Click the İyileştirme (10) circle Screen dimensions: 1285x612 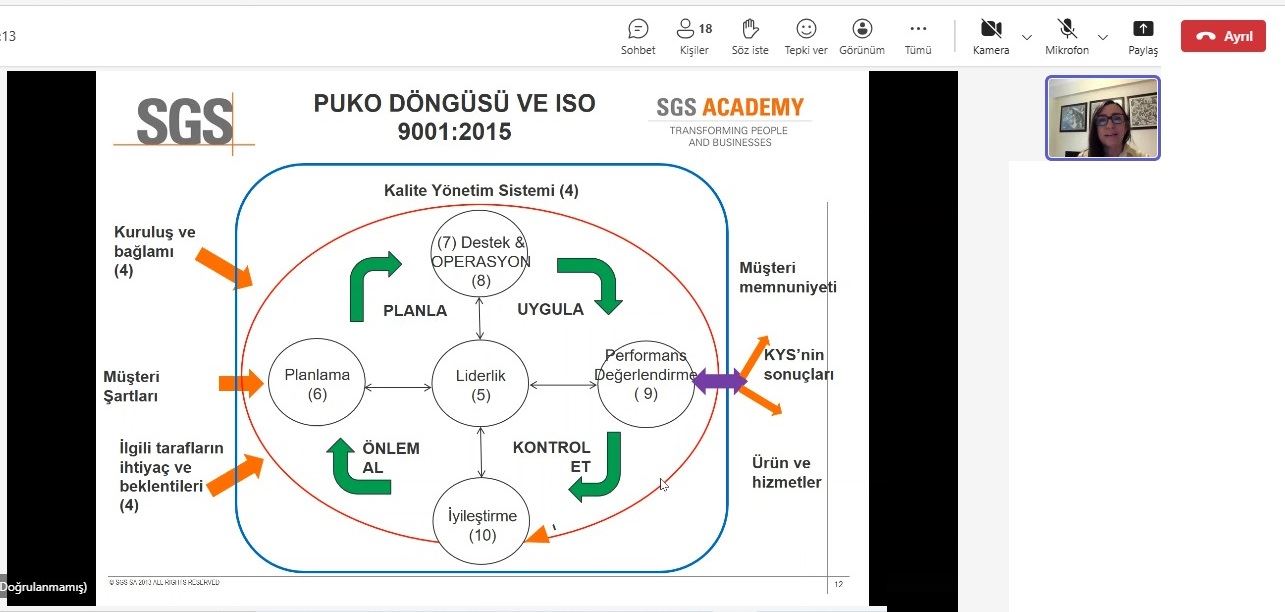click(x=481, y=524)
